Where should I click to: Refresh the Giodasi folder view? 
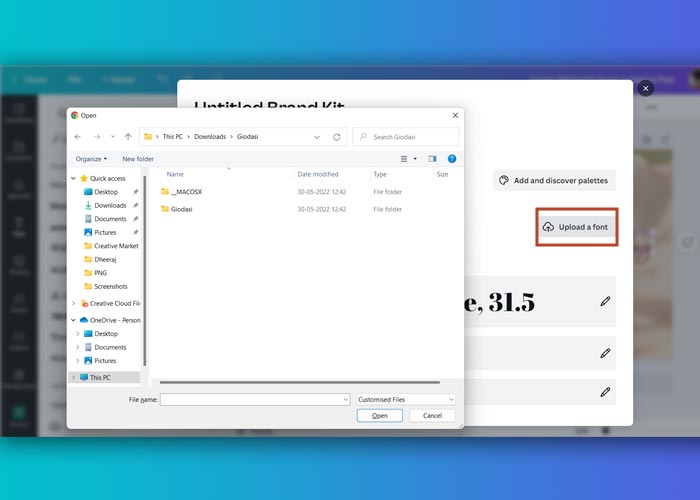[337, 137]
